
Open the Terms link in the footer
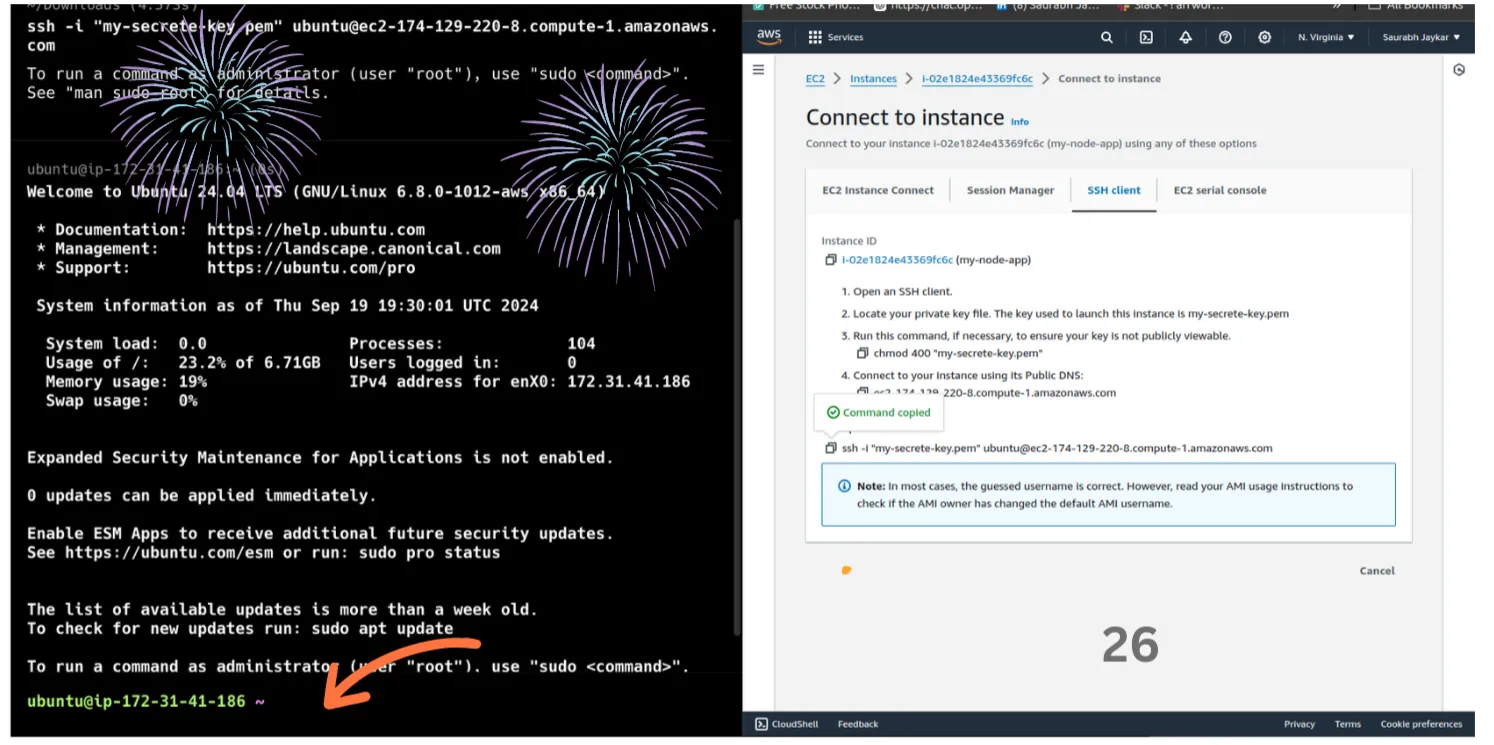coord(1347,724)
